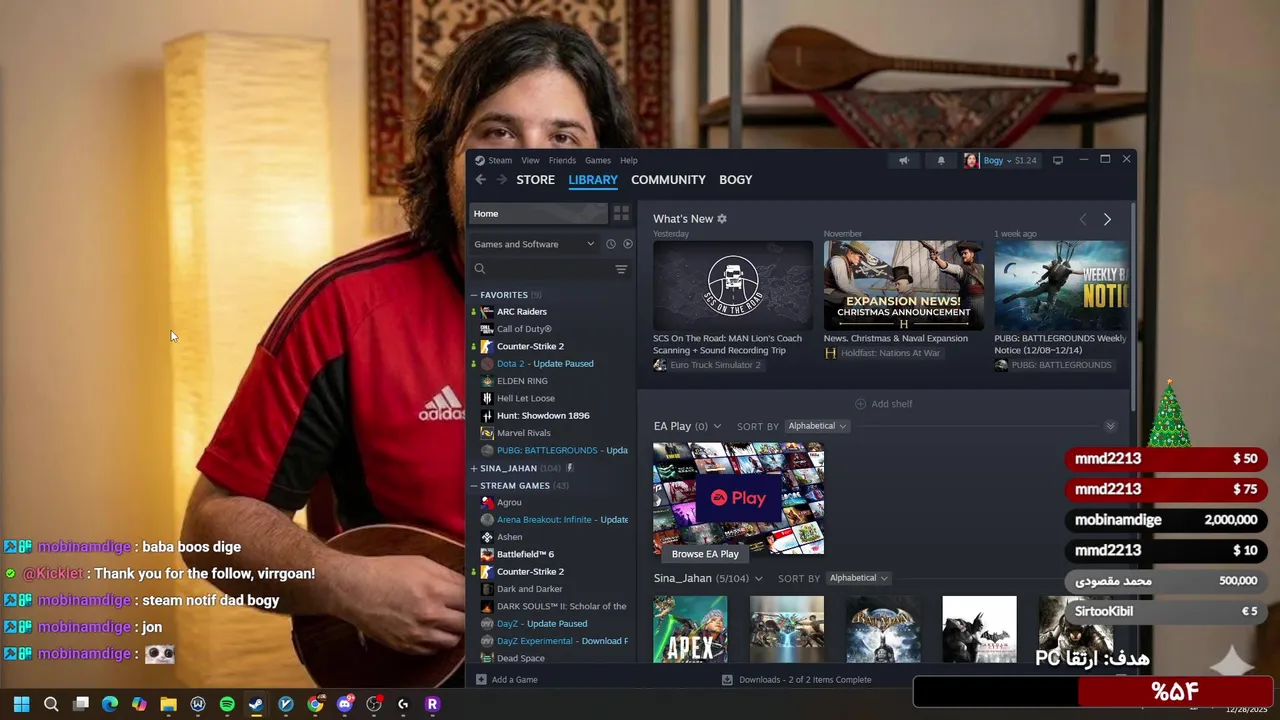Select Battlefield 6 in STREAM GAMES
The image size is (1280, 720).
[x=525, y=554]
